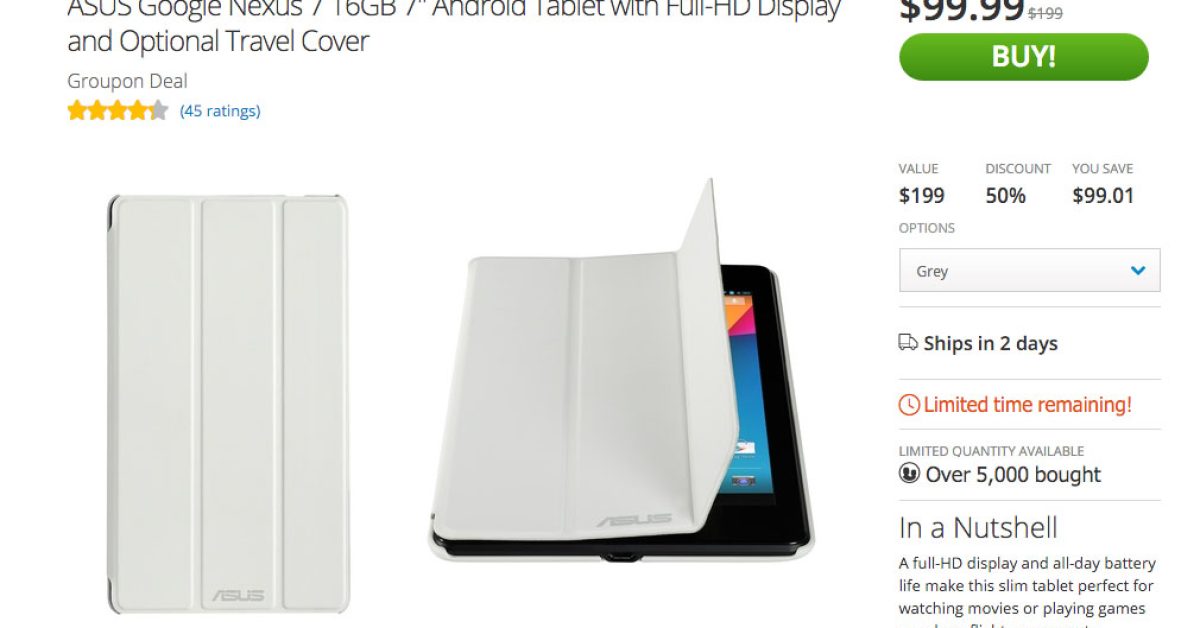The image size is (1200, 628).
Task: Click the green BUY! button
Action: (x=1024, y=57)
